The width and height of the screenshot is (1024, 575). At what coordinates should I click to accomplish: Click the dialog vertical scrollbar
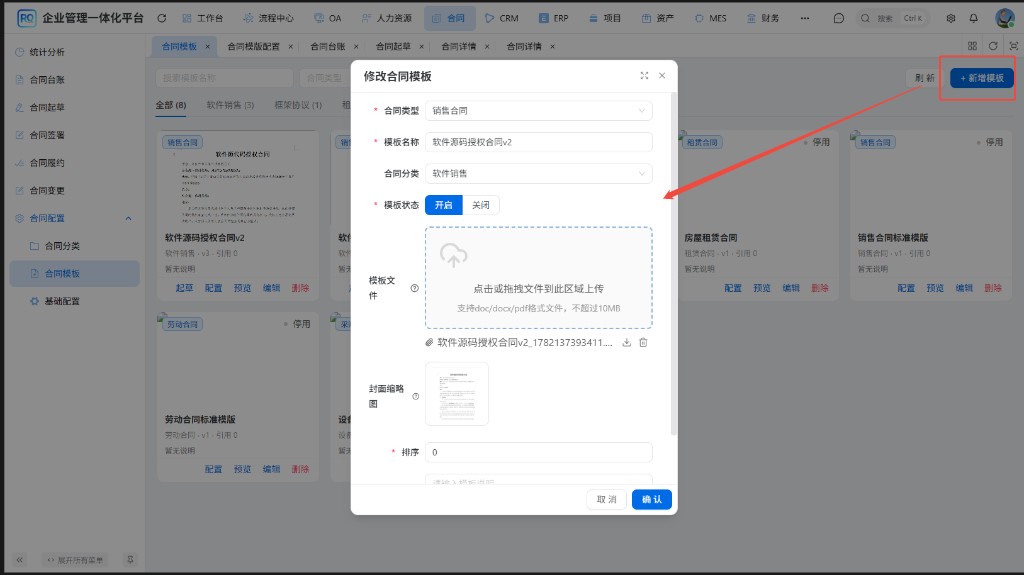(673, 264)
